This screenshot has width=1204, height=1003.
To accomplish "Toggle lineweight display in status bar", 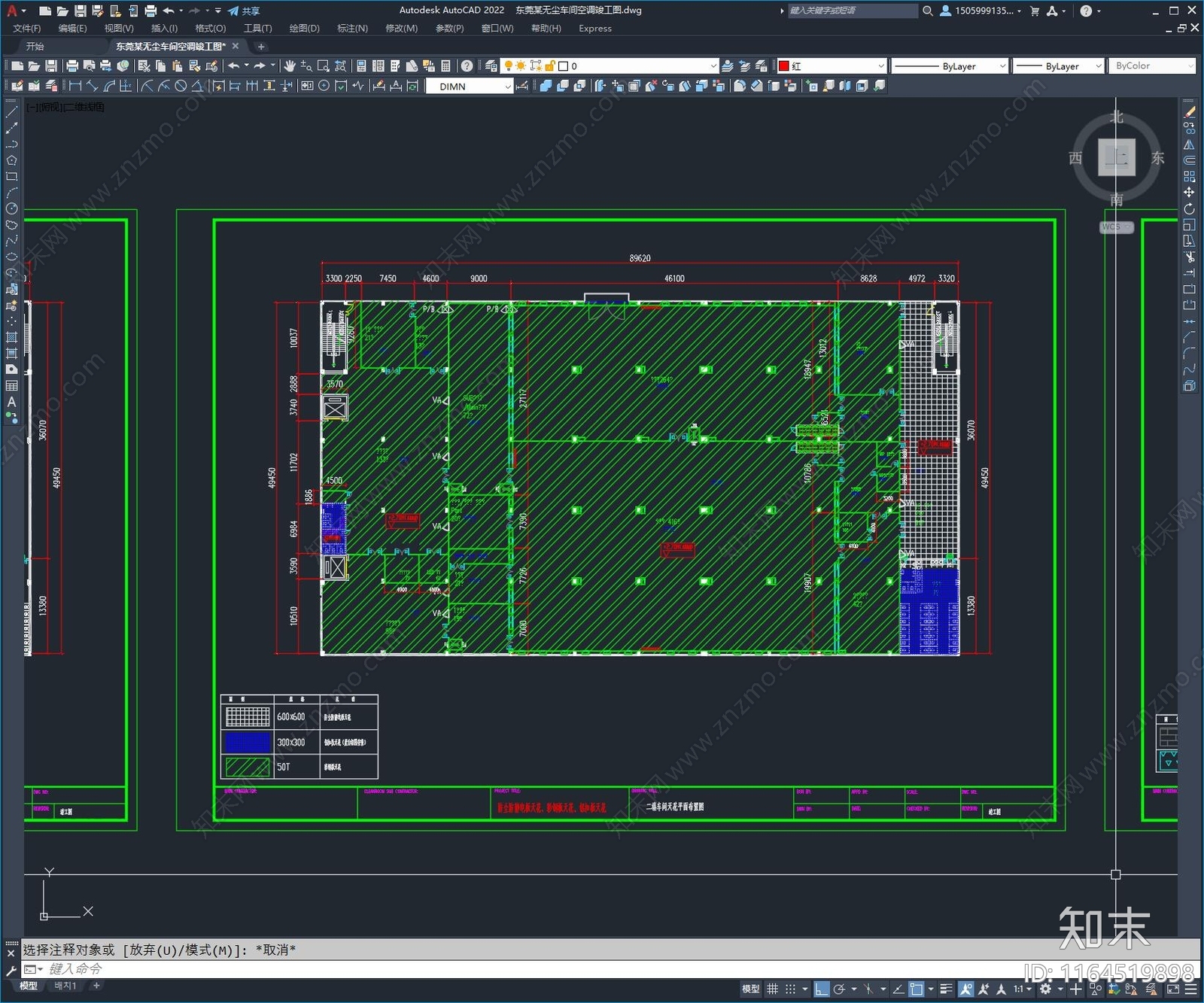I will tap(947, 989).
